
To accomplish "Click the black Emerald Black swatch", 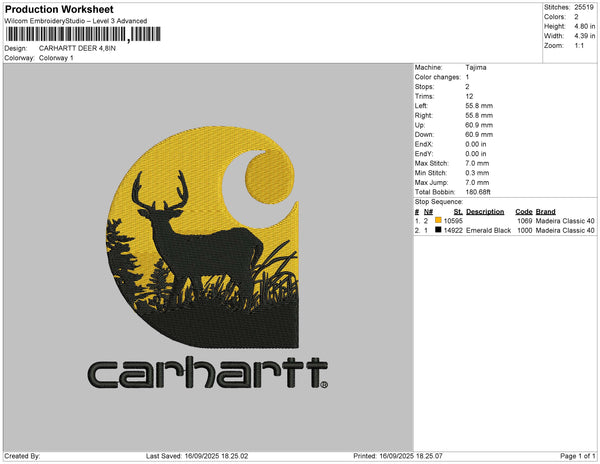I will click(x=438, y=230).
